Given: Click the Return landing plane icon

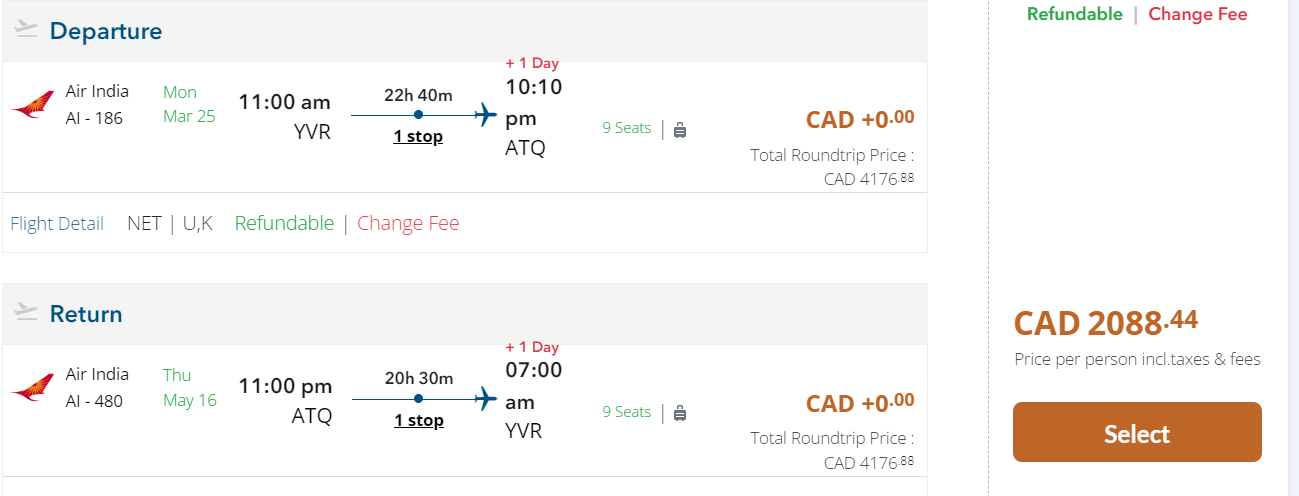Looking at the screenshot, I should coord(26,313).
